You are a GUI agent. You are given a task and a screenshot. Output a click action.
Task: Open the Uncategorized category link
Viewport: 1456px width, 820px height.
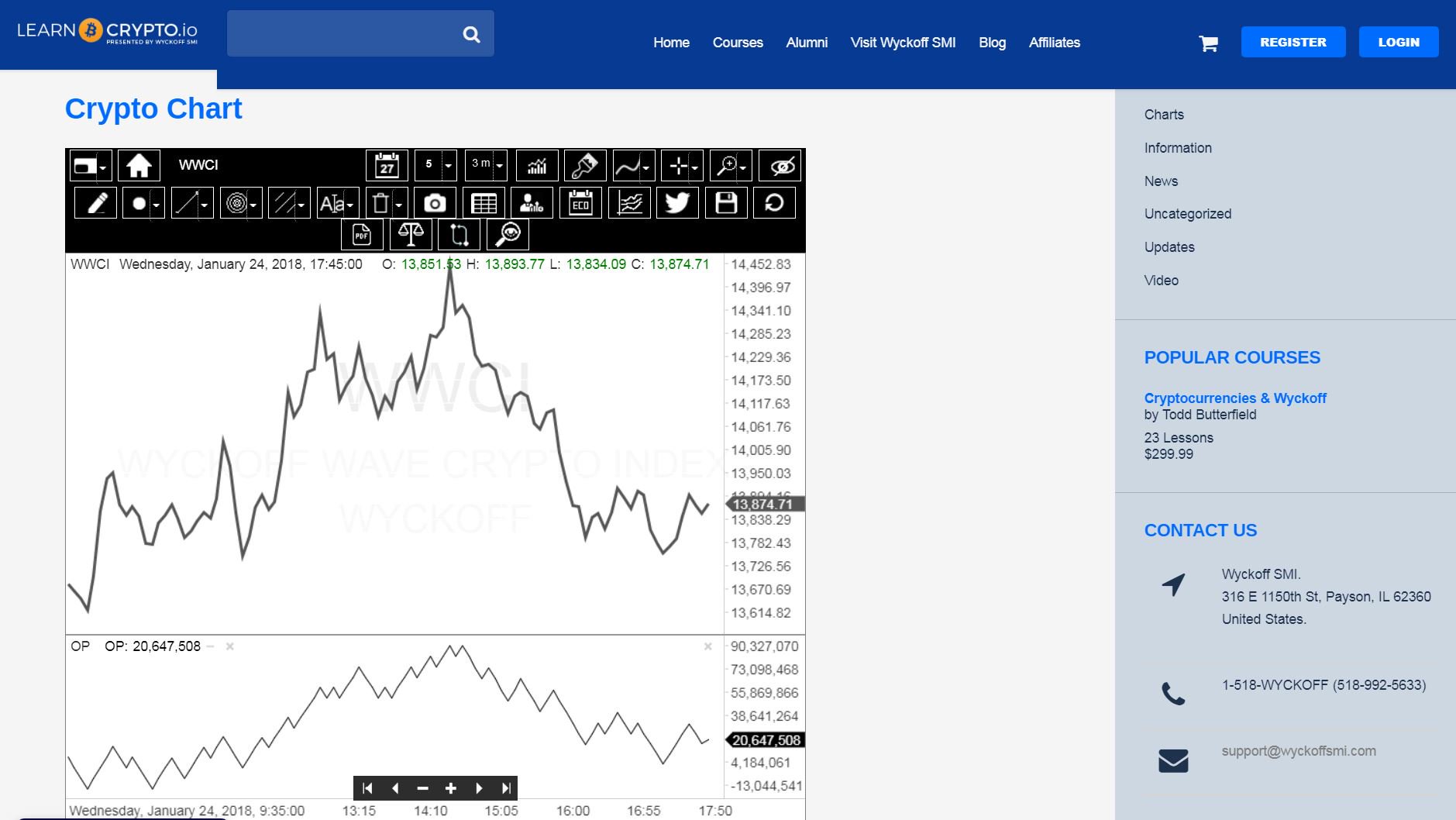point(1188,214)
